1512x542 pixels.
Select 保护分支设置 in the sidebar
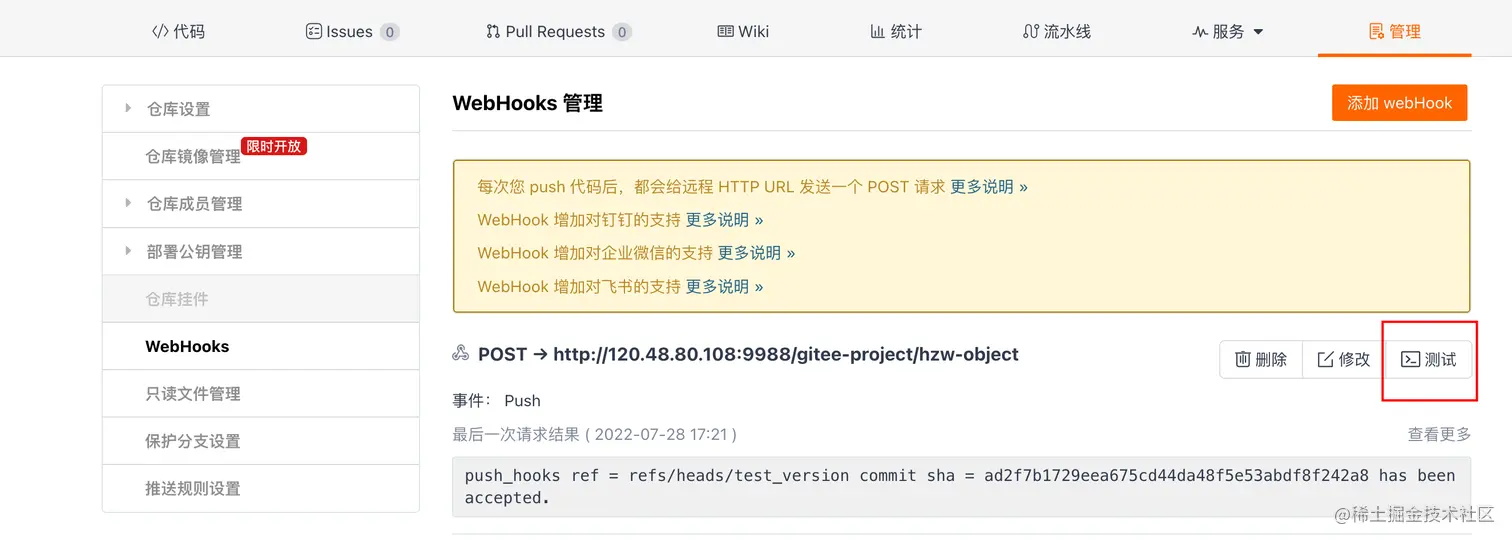click(193, 441)
